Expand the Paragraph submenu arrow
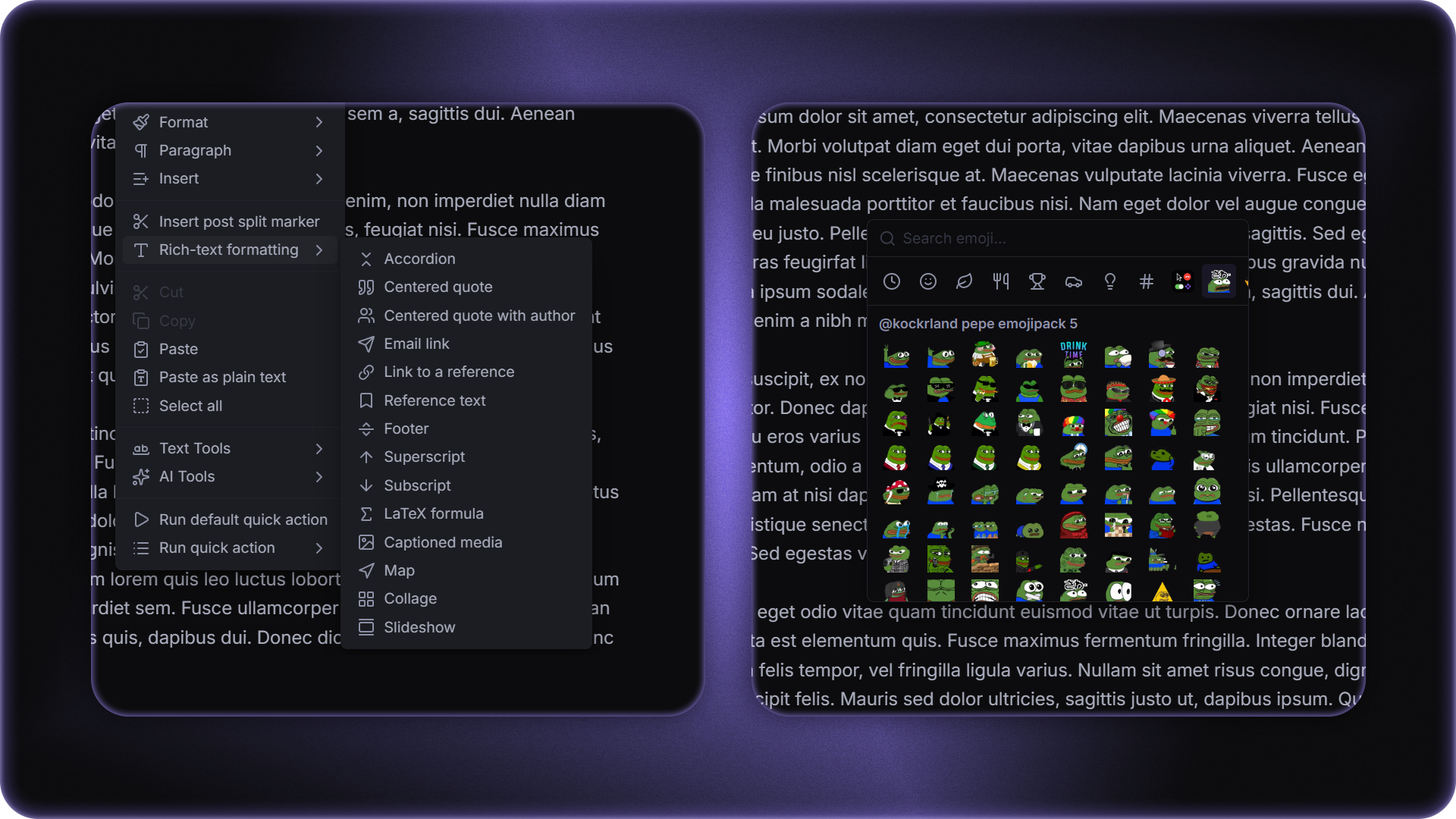The width and height of the screenshot is (1456, 819). [319, 150]
